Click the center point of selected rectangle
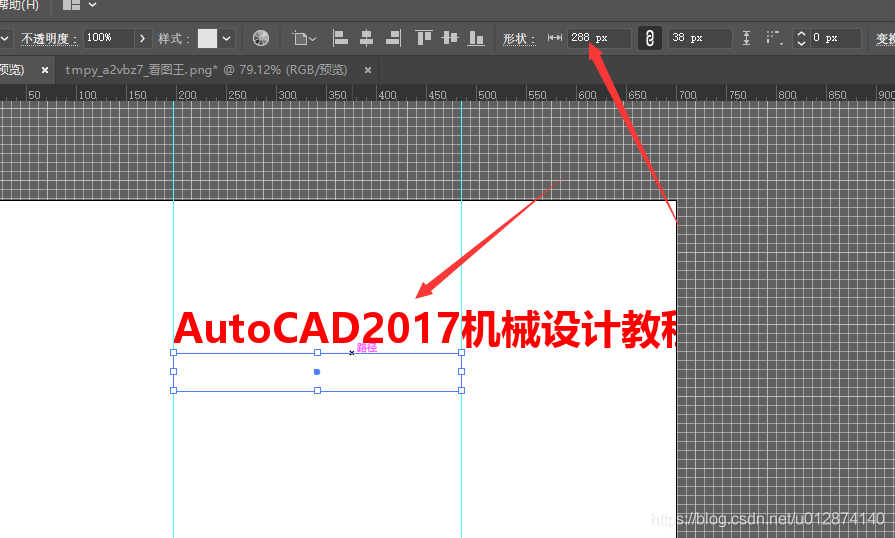Image resolution: width=895 pixels, height=538 pixels. [317, 372]
